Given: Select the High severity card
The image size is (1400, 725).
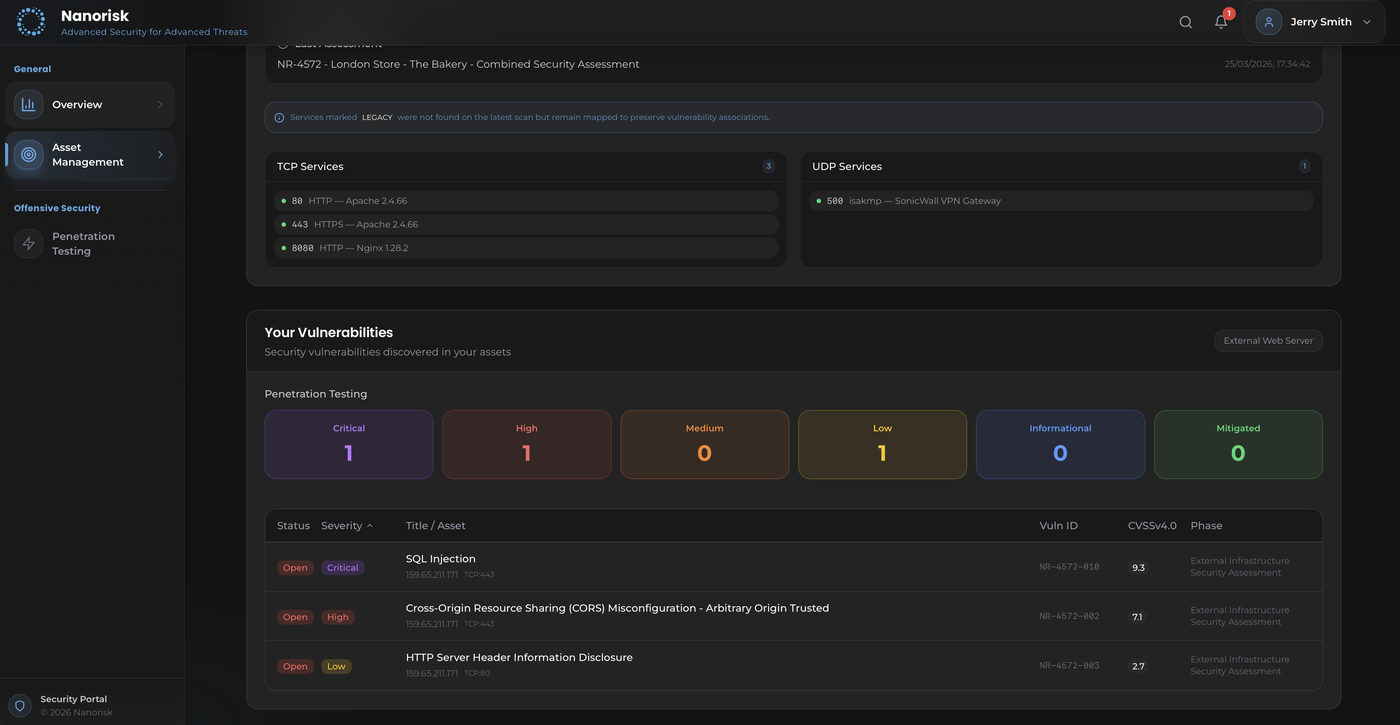Looking at the screenshot, I should pos(526,444).
